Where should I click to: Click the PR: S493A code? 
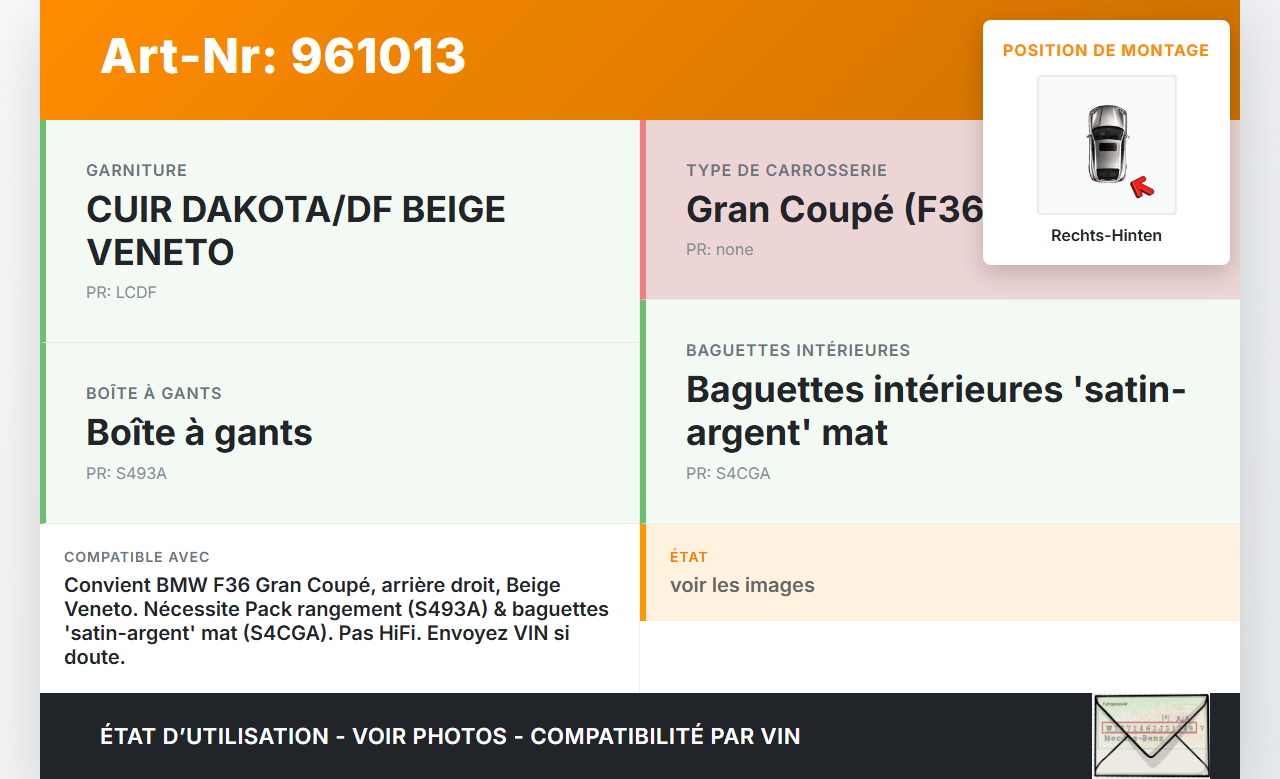point(126,474)
